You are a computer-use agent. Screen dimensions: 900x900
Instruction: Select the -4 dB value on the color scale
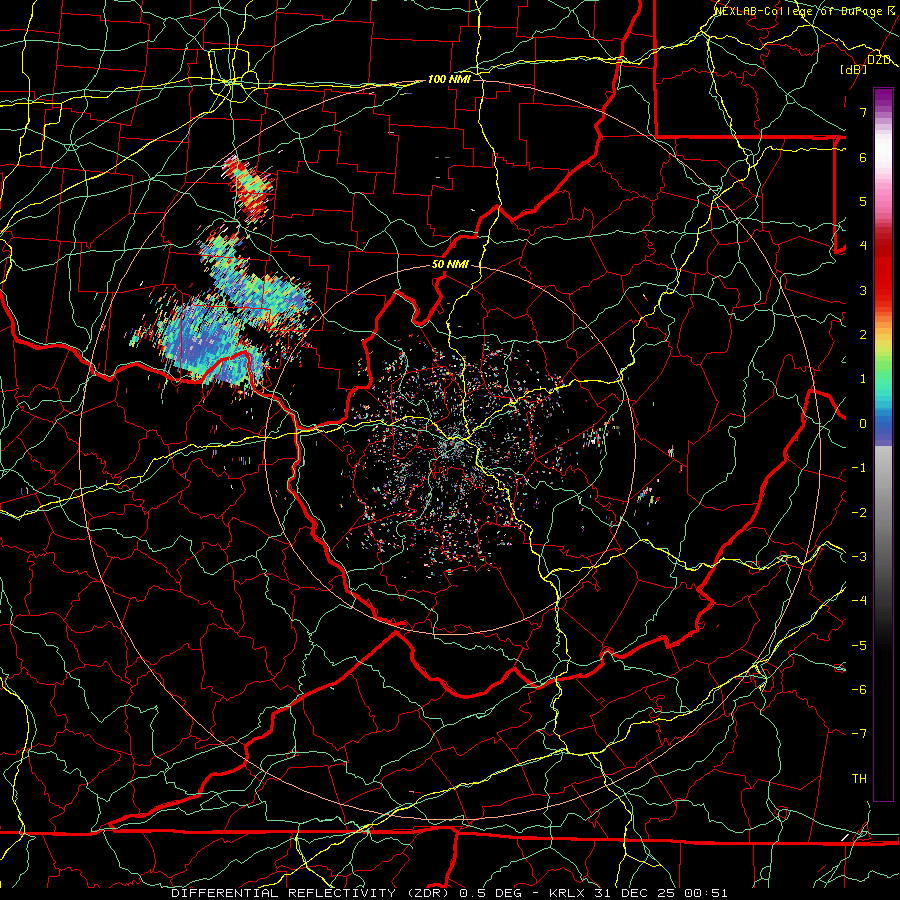coord(859,601)
